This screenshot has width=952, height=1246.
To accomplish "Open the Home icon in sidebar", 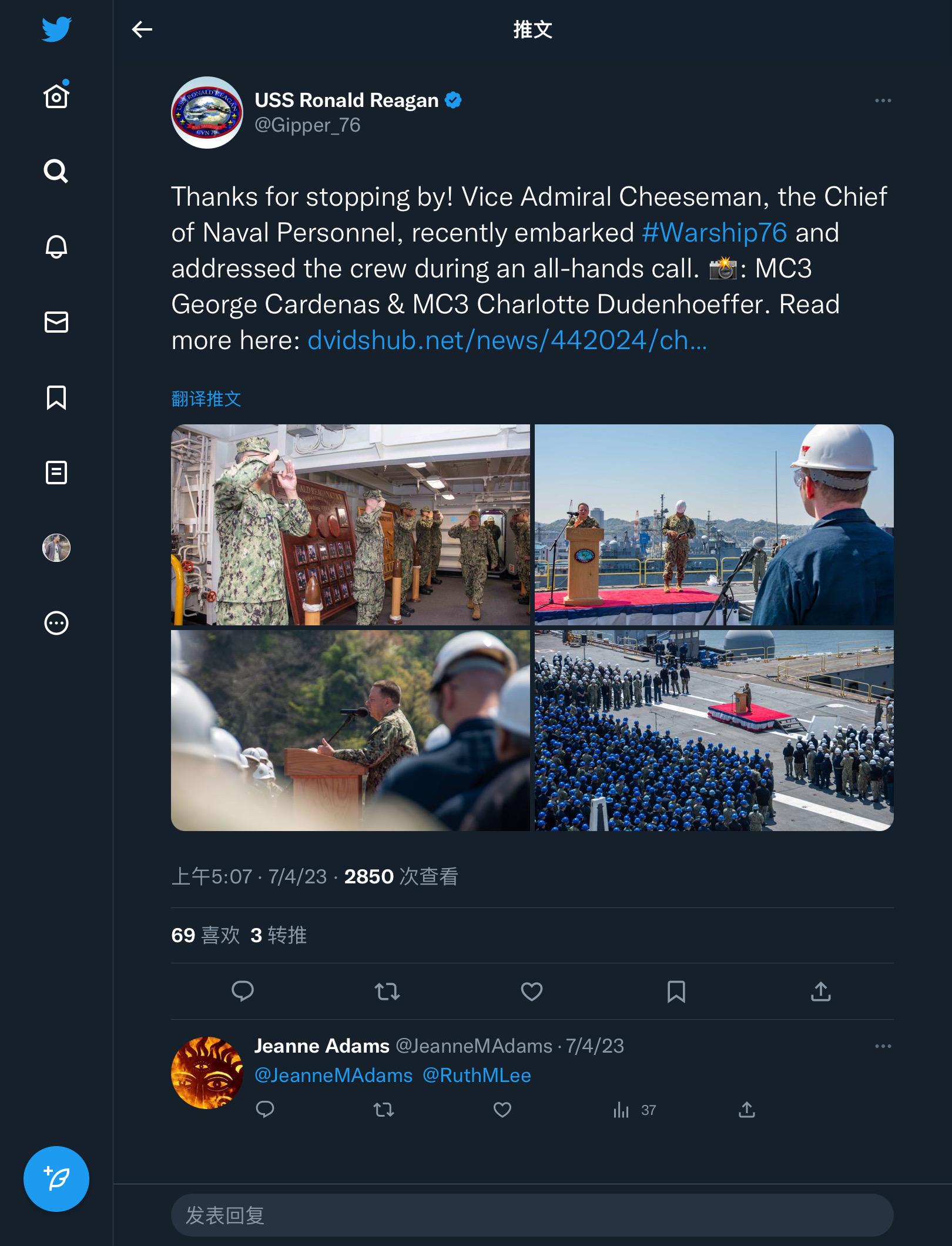I will point(56,96).
